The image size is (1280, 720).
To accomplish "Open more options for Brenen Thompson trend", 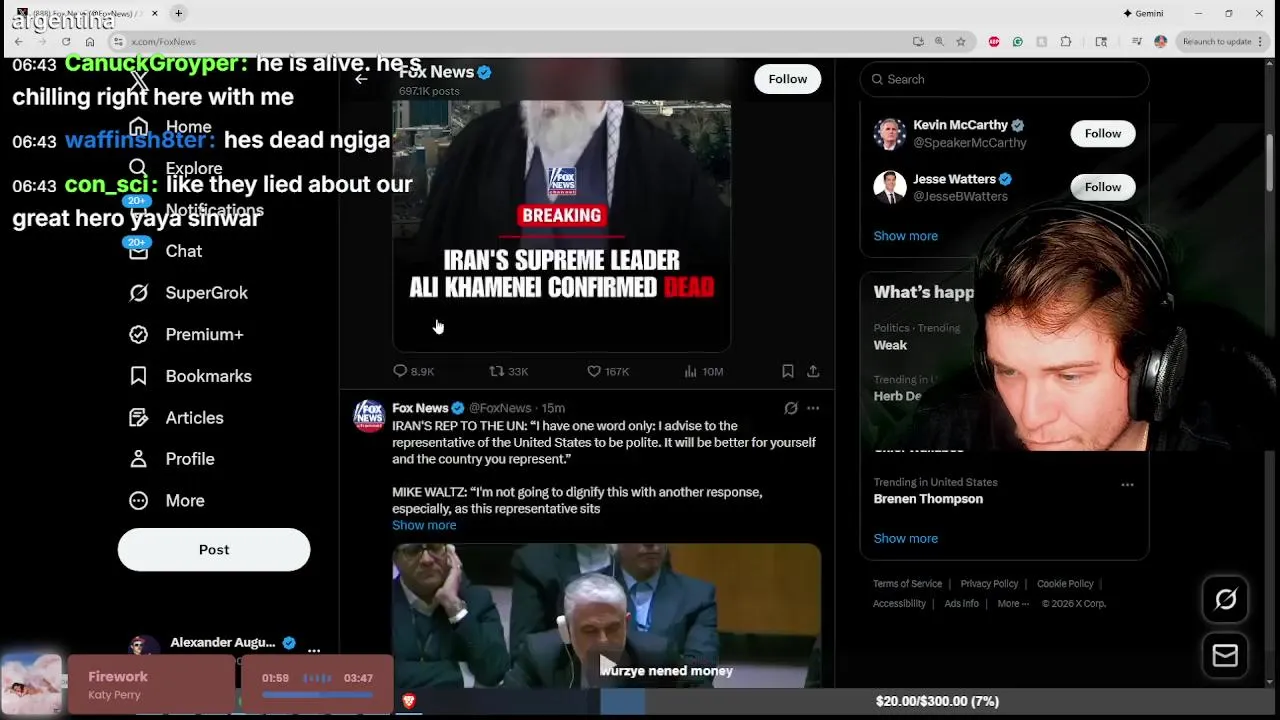I will point(1127,485).
